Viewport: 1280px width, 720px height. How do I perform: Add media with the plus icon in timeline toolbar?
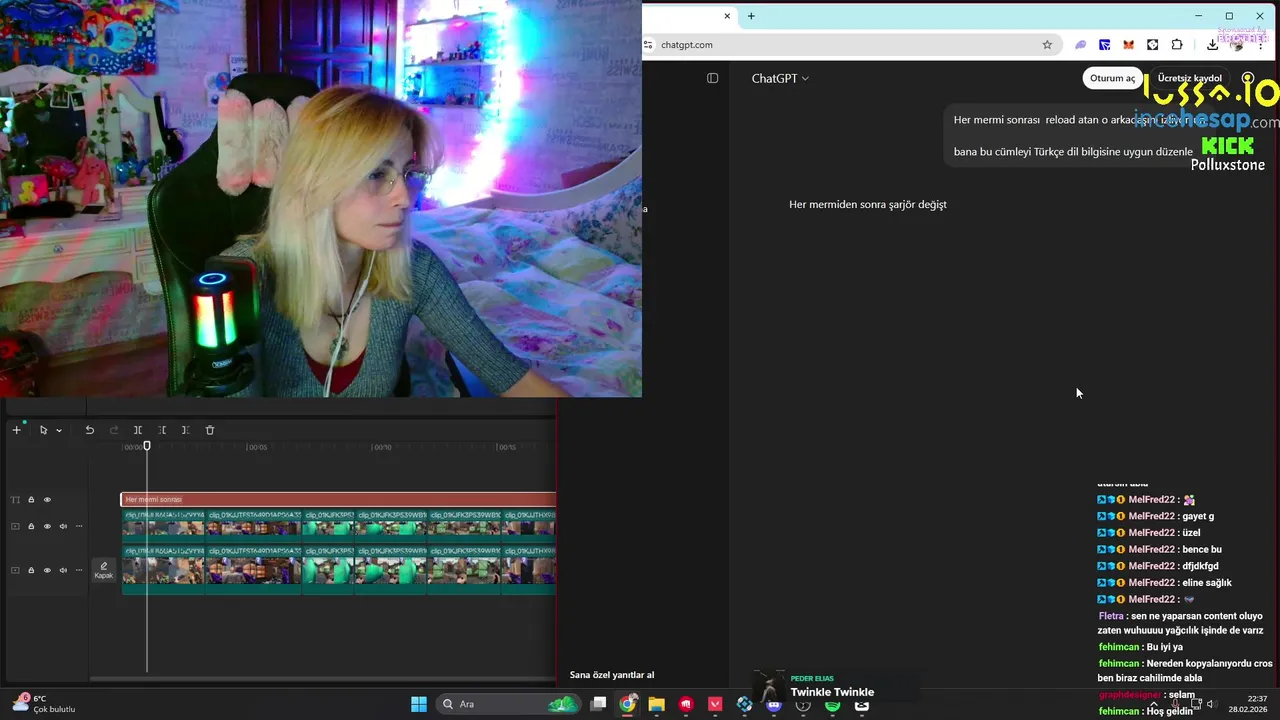[x=16, y=430]
